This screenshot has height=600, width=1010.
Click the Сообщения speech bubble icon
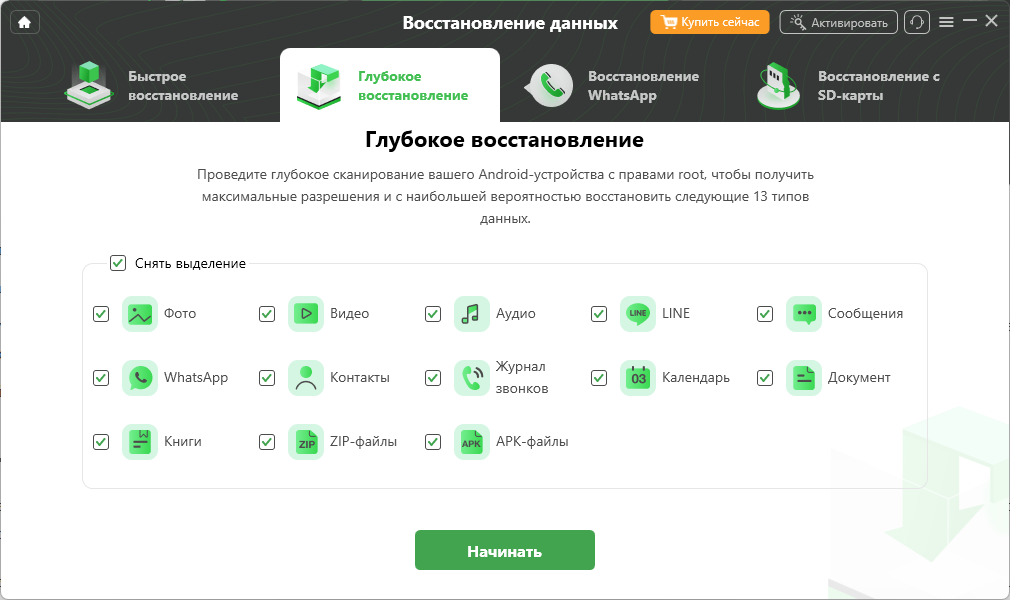point(804,314)
